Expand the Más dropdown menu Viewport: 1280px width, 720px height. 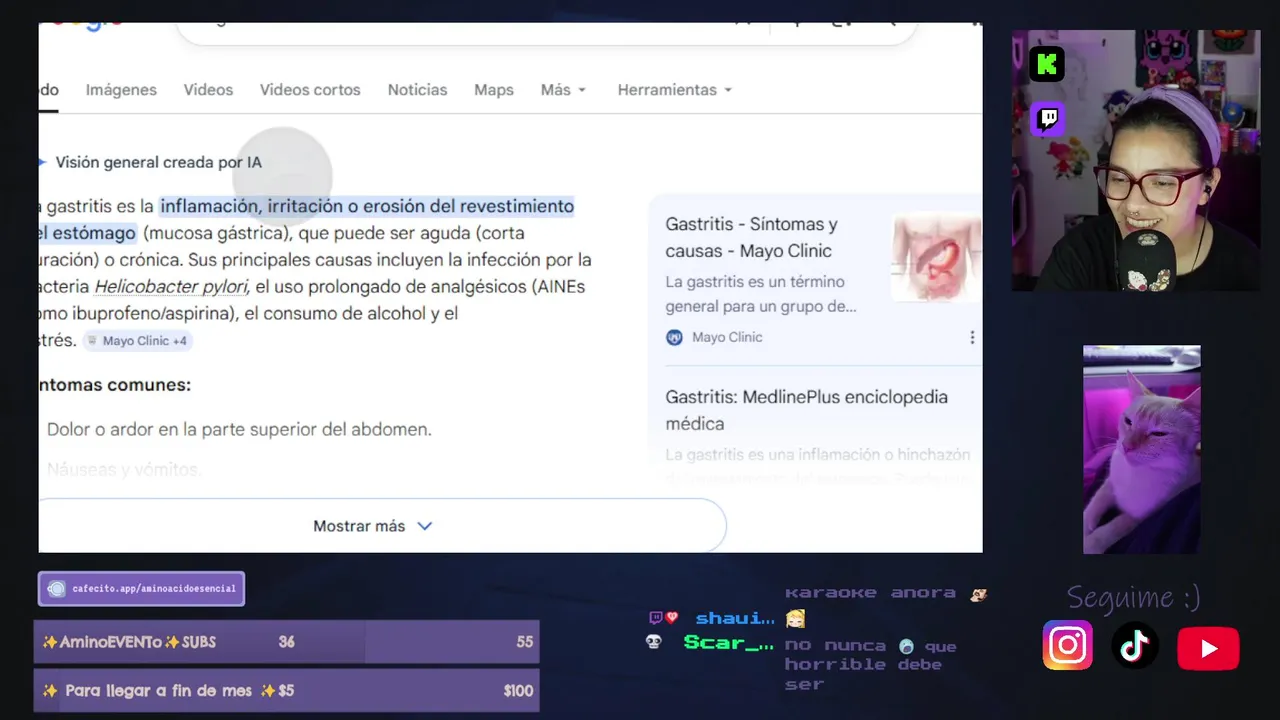click(x=564, y=90)
